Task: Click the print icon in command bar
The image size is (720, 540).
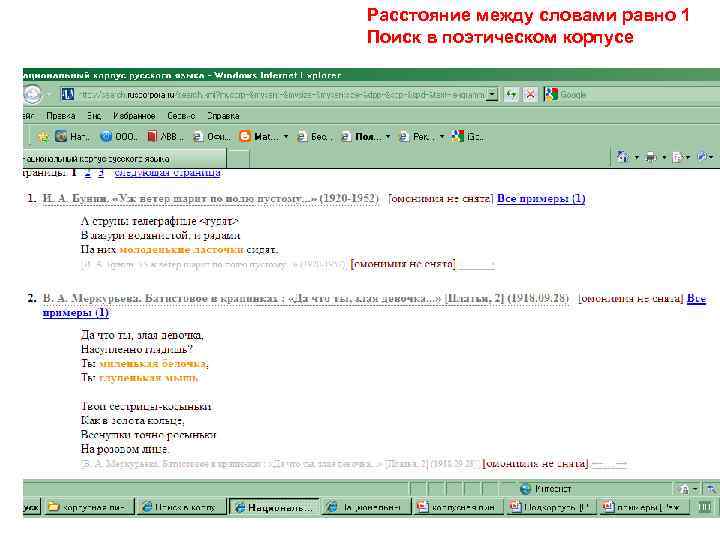Action: tap(651, 157)
